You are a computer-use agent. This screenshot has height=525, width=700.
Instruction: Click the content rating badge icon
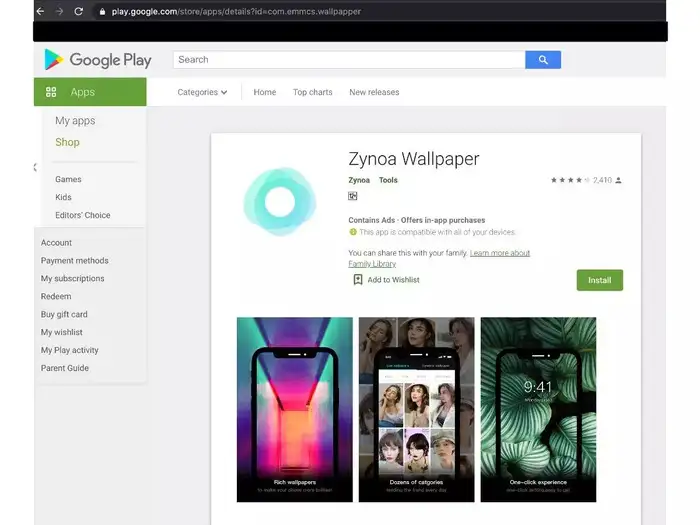[353, 197]
